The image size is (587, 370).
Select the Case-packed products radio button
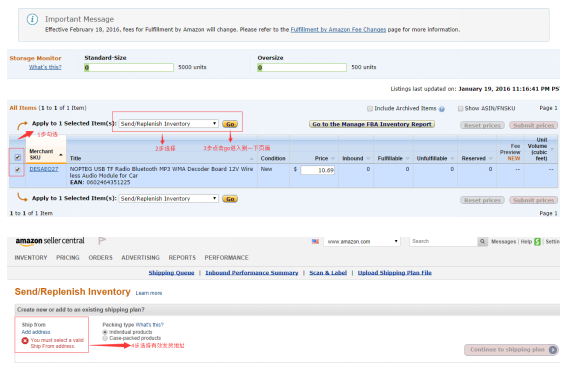click(x=105, y=338)
